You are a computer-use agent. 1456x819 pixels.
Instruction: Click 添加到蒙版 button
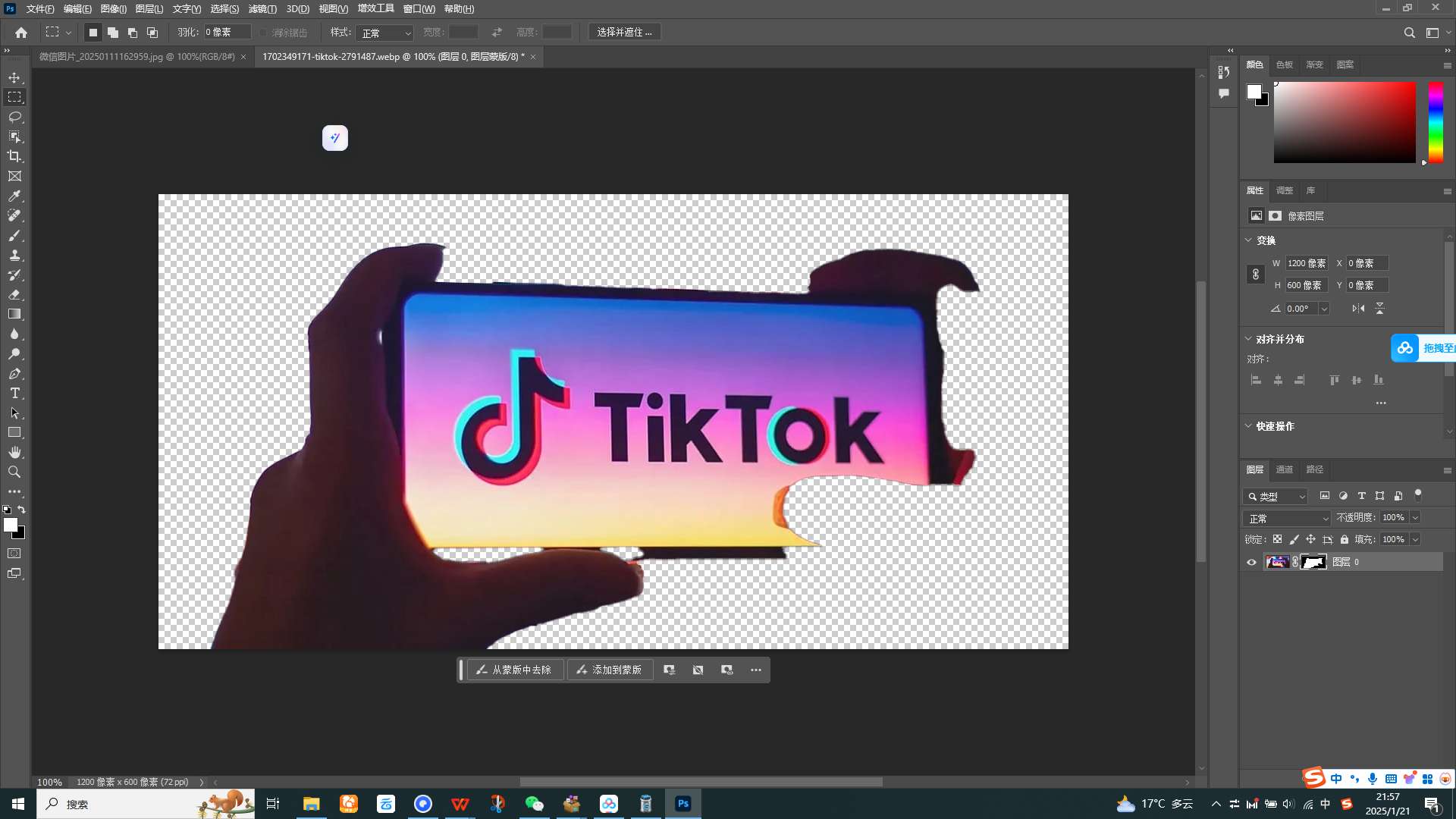[609, 670]
